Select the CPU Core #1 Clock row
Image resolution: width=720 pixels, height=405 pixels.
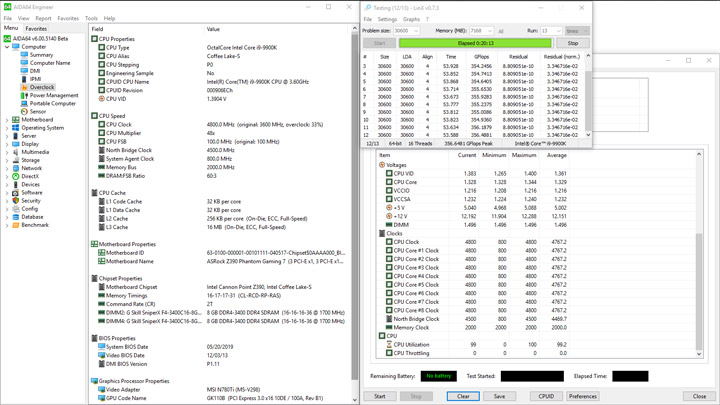pos(473,251)
